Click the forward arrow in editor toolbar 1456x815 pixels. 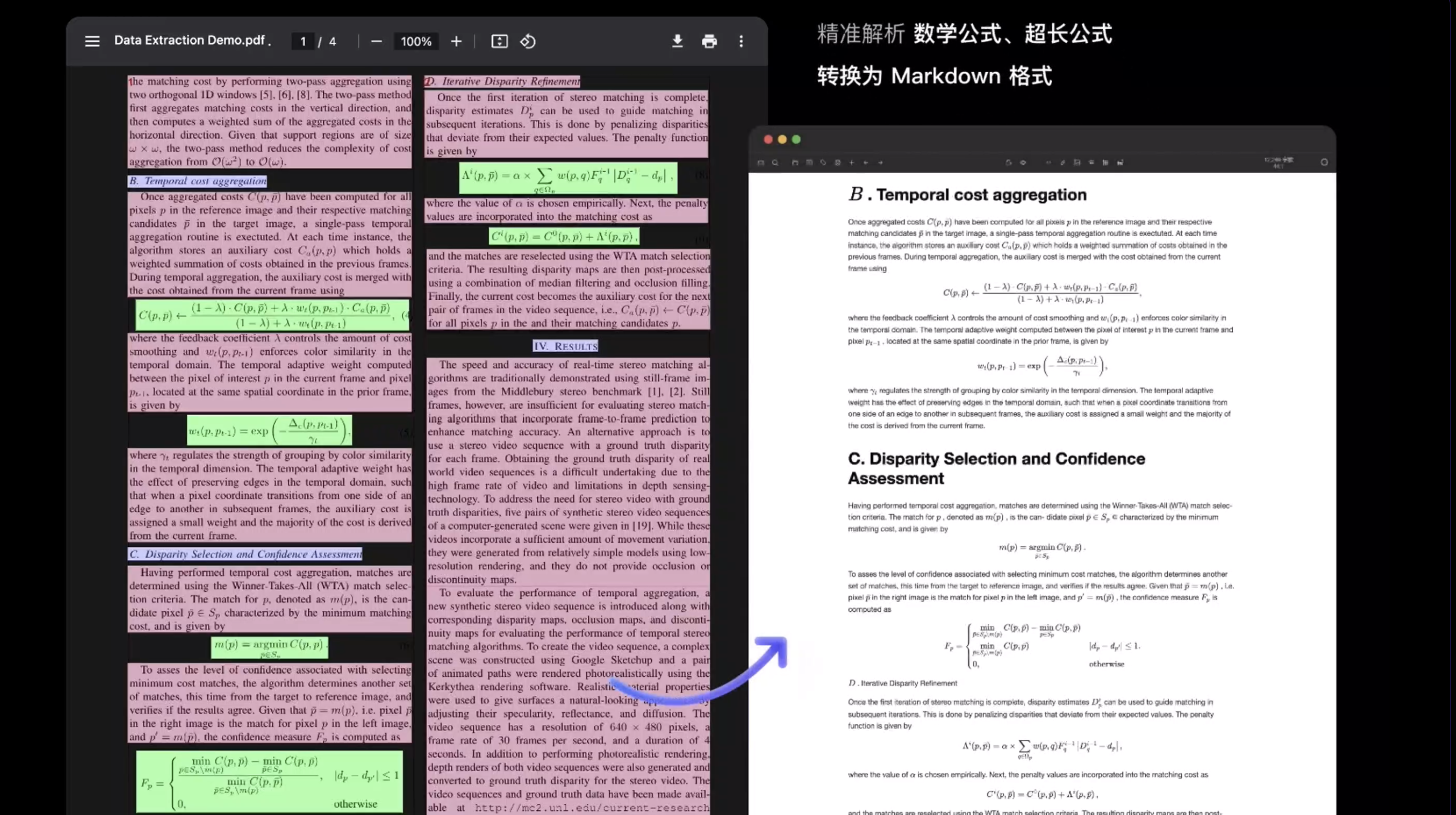pos(880,163)
